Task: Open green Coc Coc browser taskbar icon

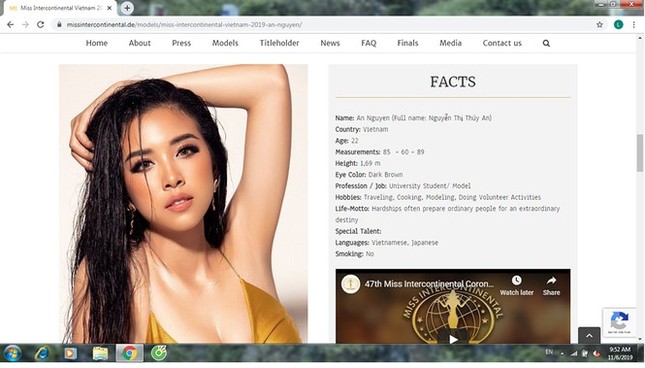Action: [159, 353]
